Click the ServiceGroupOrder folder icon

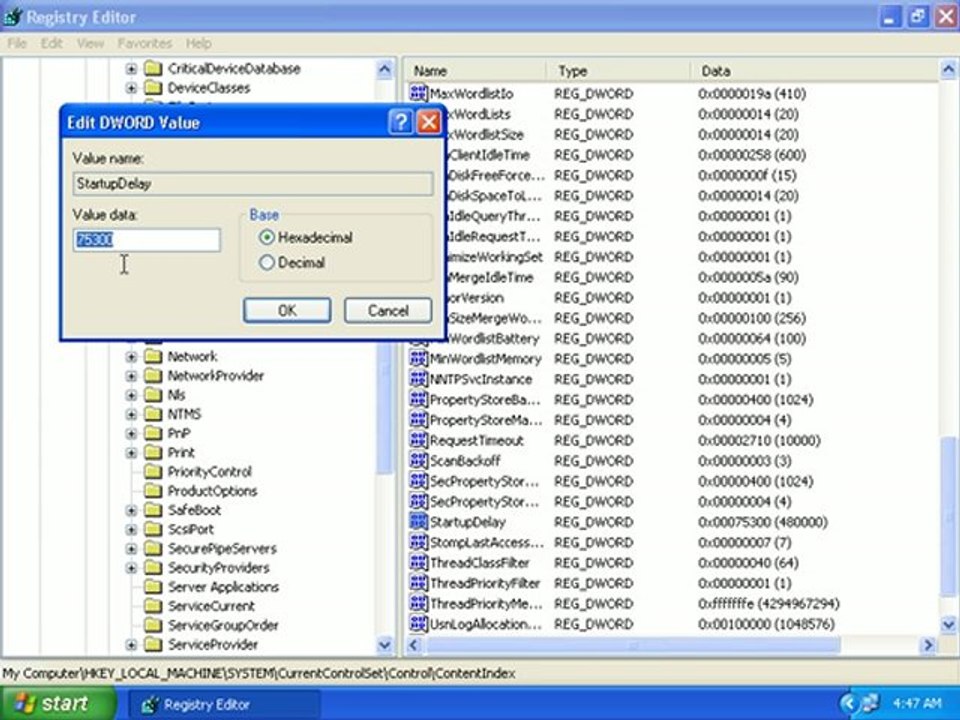coord(153,625)
